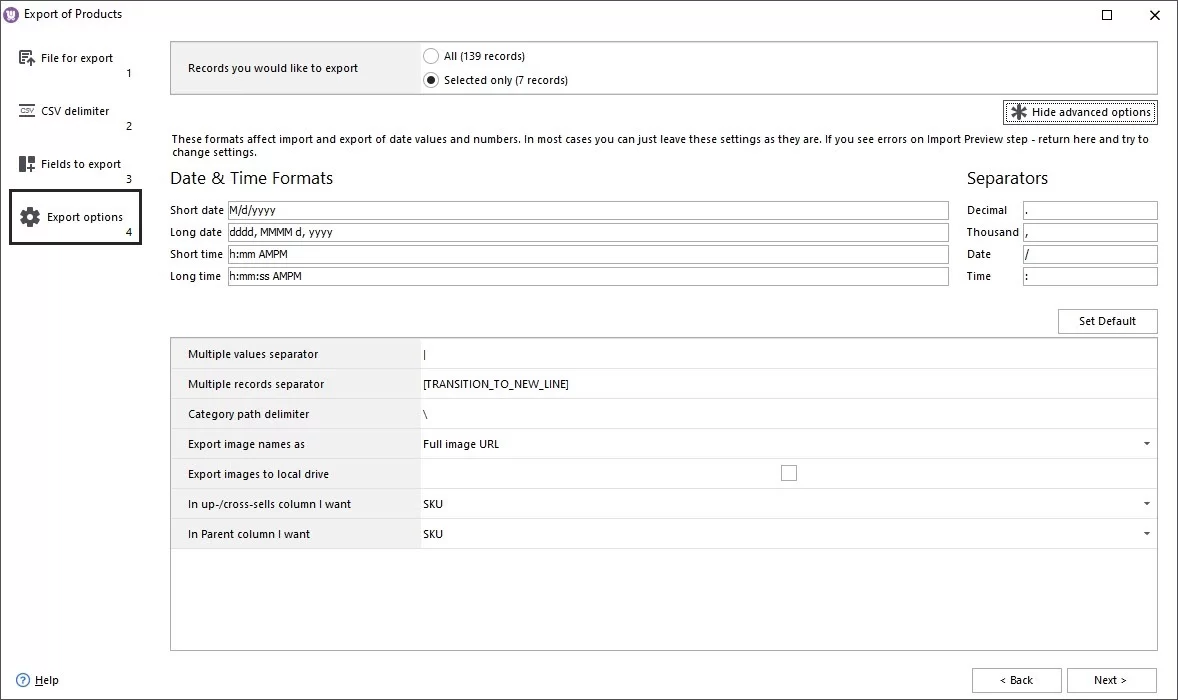Click the Next button to continue
Image resolution: width=1178 pixels, height=700 pixels.
point(1111,680)
